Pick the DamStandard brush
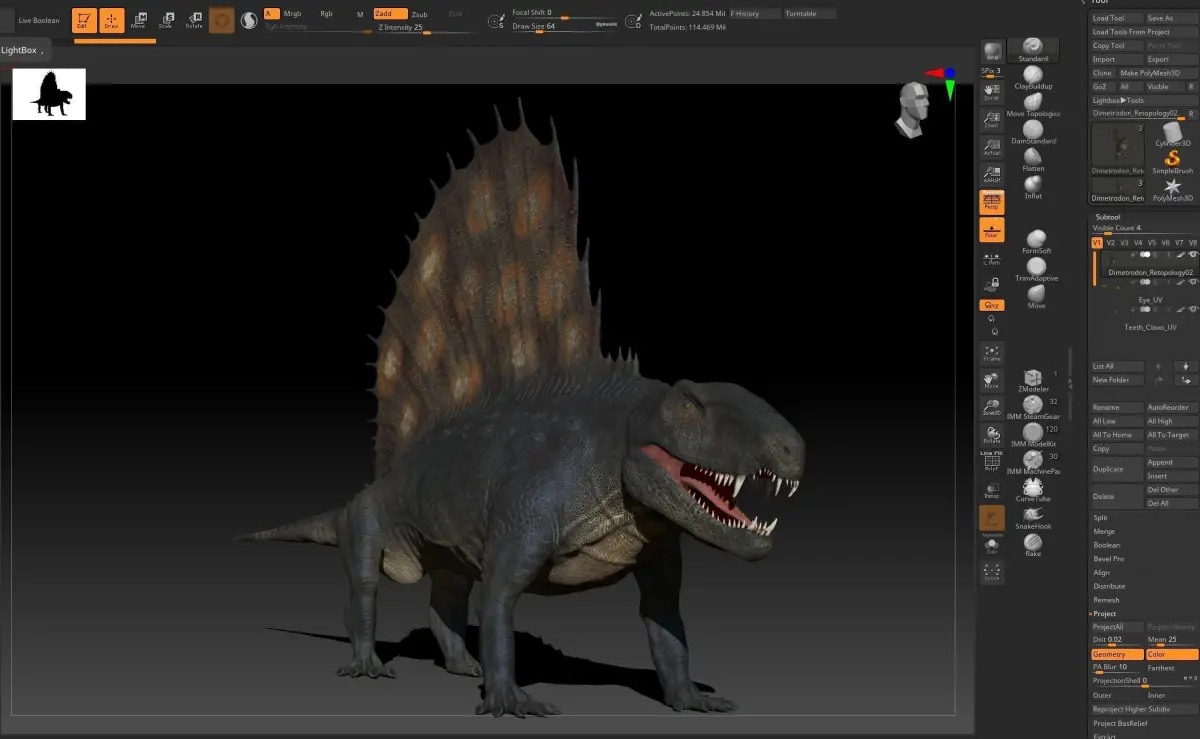 pyautogui.click(x=1033, y=133)
